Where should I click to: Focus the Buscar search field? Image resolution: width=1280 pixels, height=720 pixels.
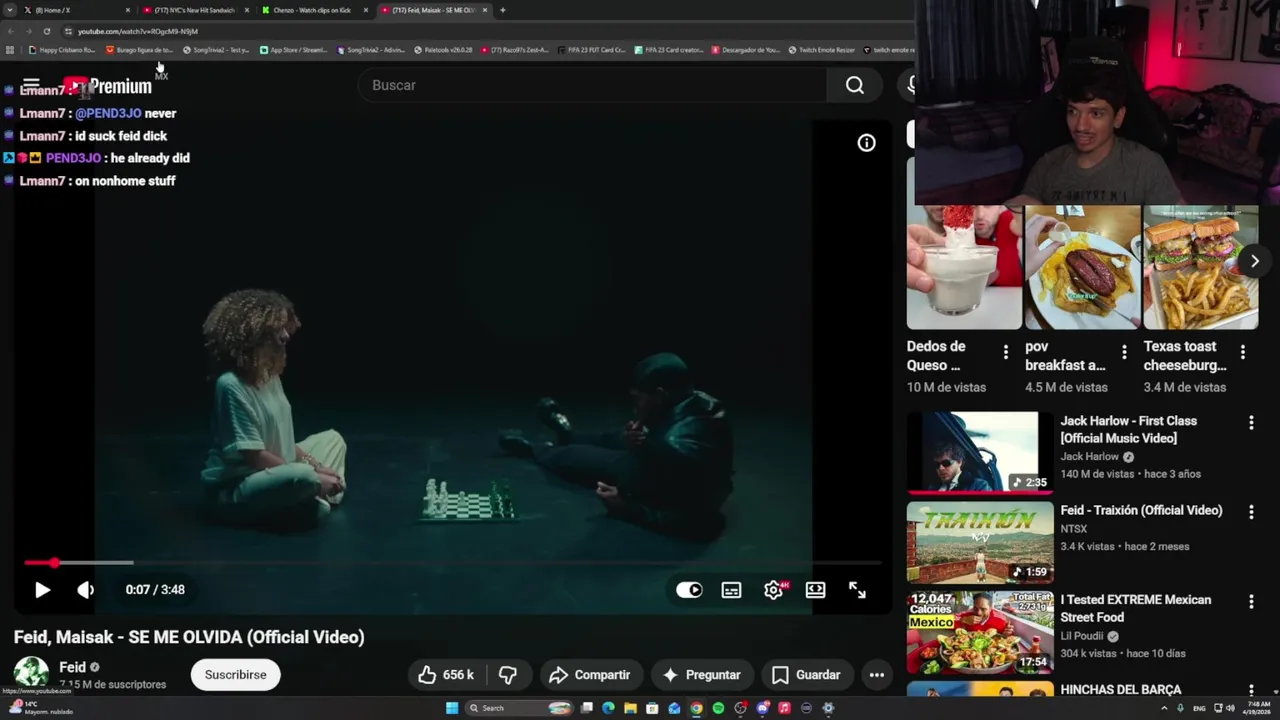click(594, 85)
